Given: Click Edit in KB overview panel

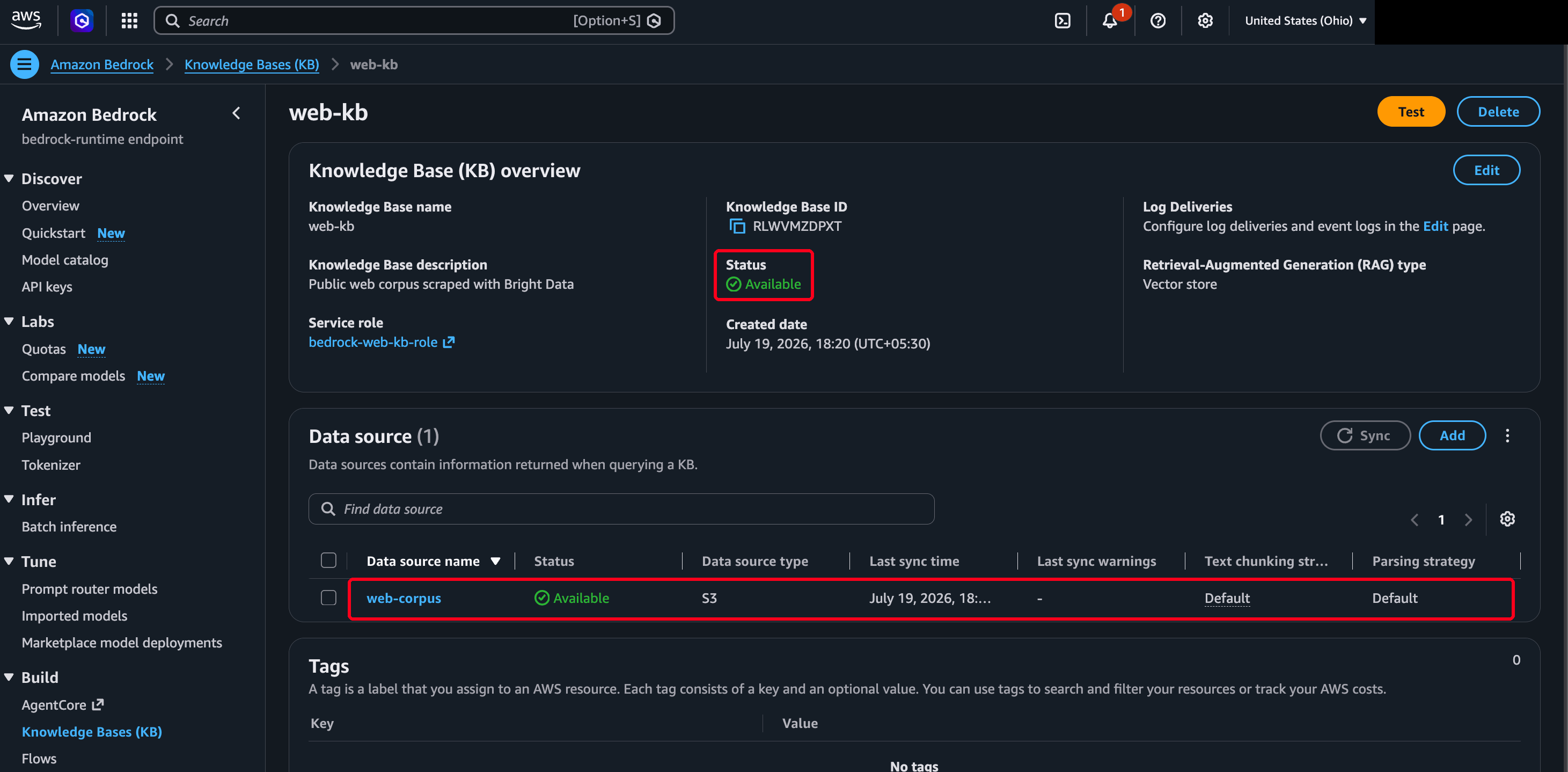Looking at the screenshot, I should (1486, 170).
